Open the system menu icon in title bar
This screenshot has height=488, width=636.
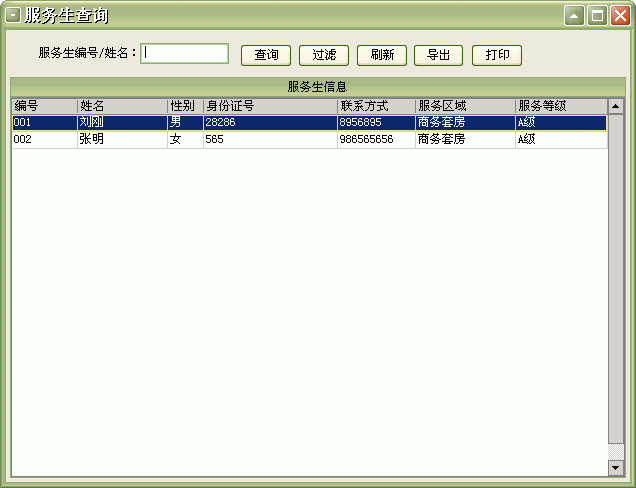(13, 16)
